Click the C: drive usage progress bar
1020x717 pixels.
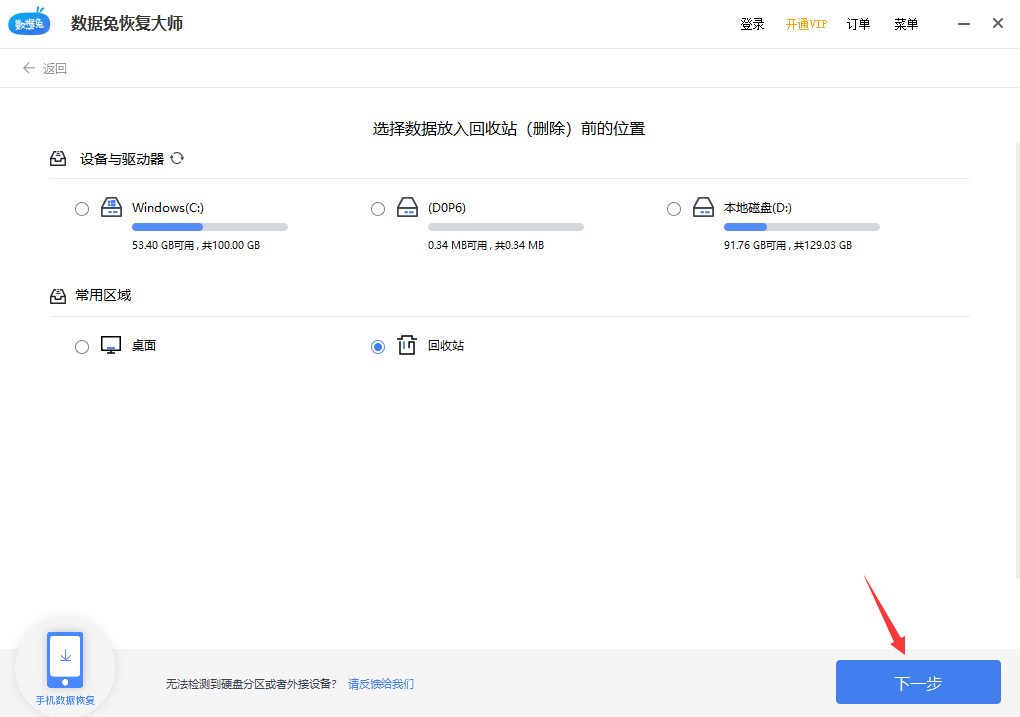pos(209,226)
